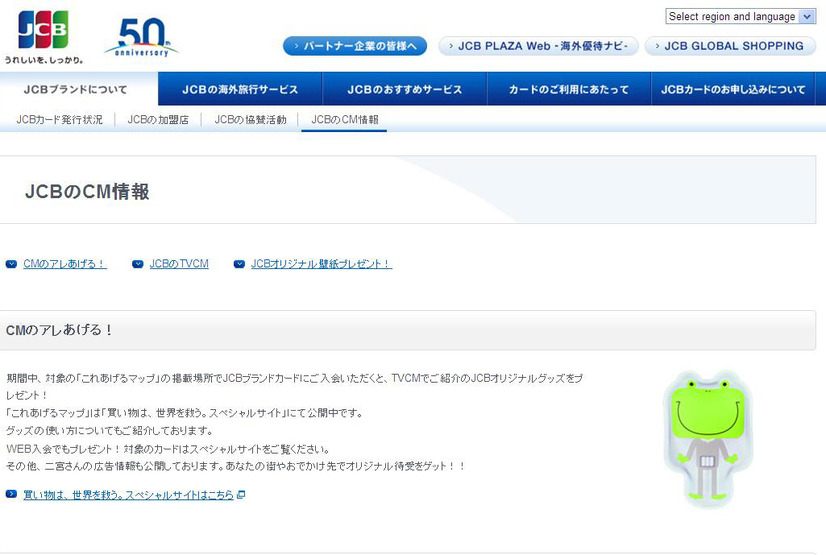Click down-arrow icon beside JCBオリジナル壁紙プレゼント link
The height and width of the screenshot is (555, 826).
pyautogui.click(x=239, y=264)
